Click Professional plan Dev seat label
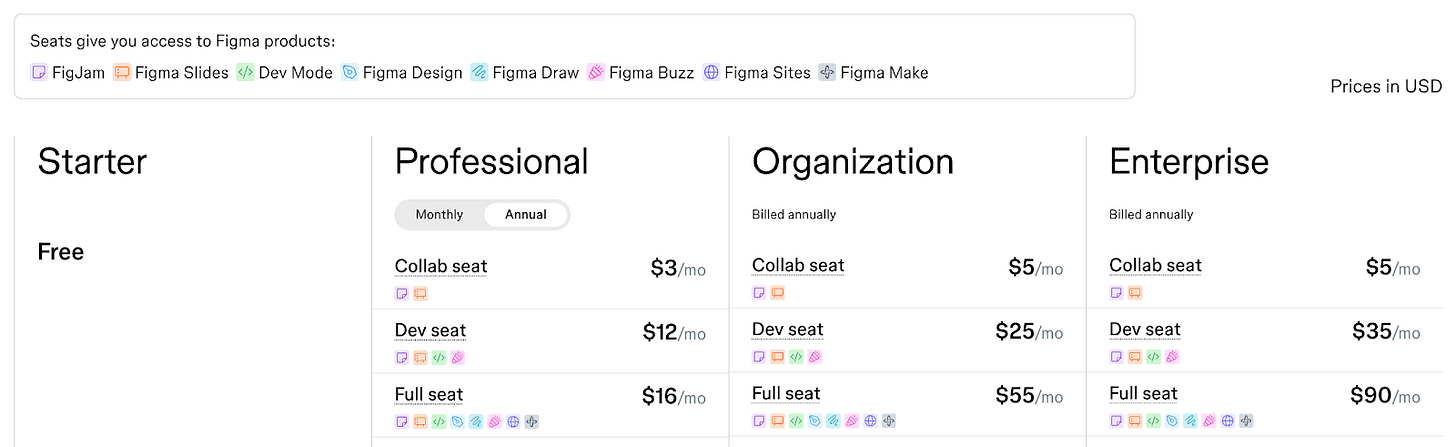This screenshot has height=447, width=1456. click(x=430, y=330)
